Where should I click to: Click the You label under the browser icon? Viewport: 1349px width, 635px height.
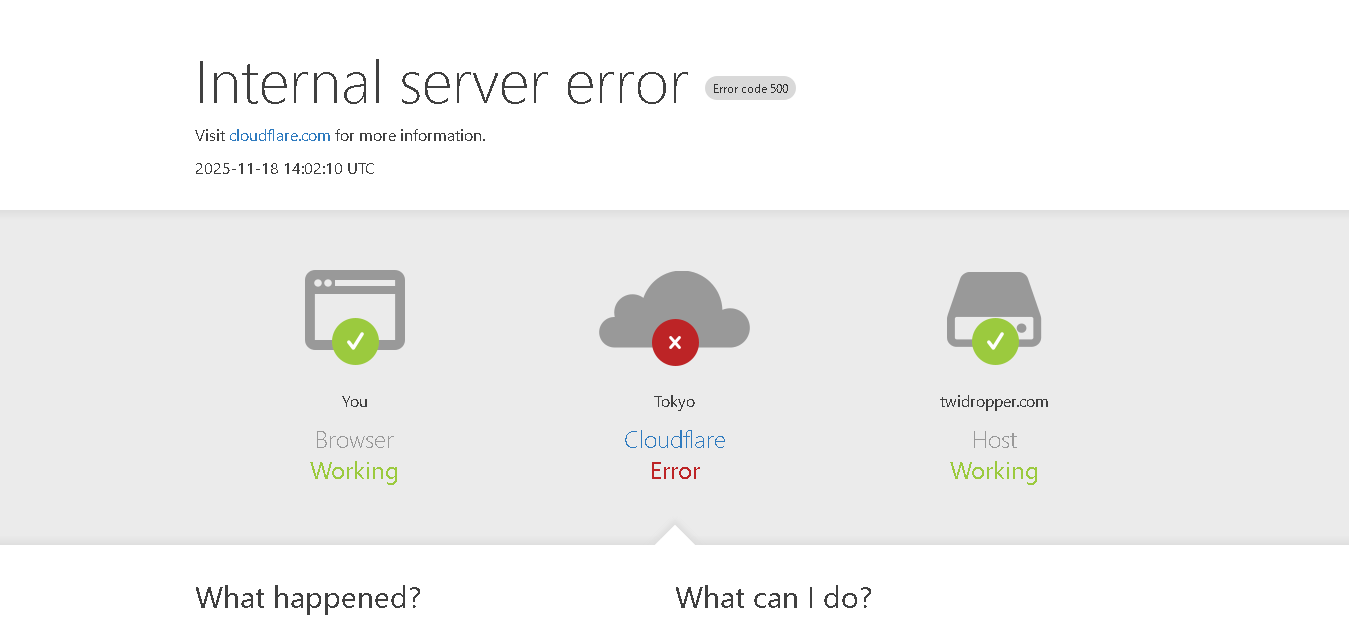click(x=355, y=402)
